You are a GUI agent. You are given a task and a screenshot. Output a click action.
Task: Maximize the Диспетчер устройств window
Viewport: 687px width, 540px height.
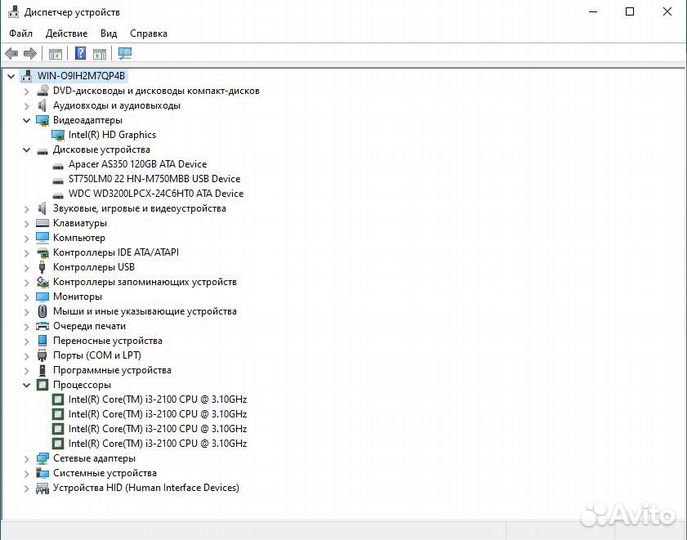pyautogui.click(x=630, y=12)
